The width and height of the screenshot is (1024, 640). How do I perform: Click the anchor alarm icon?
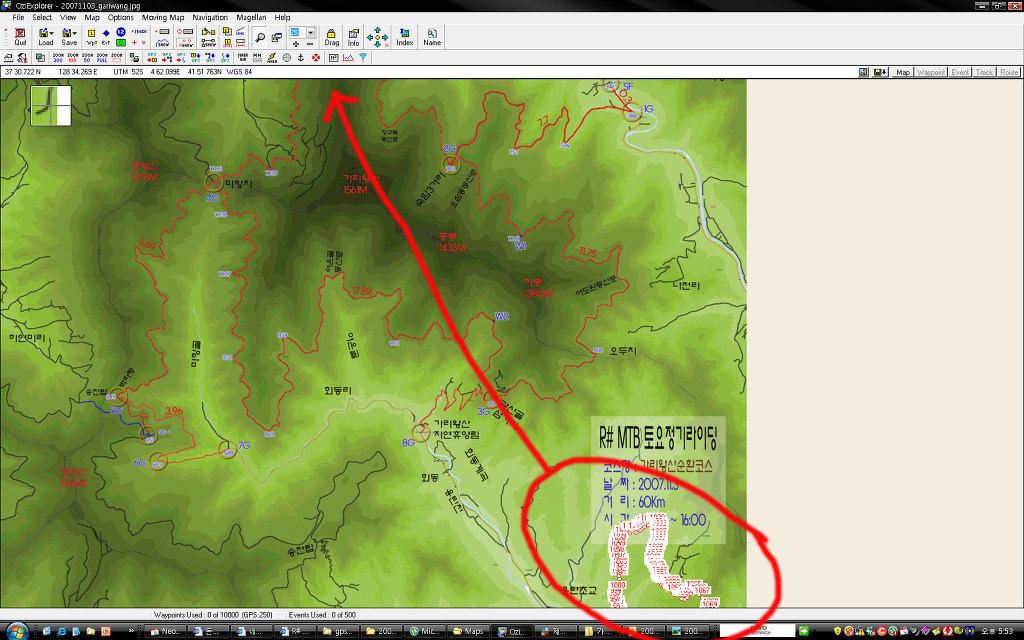(x=300, y=57)
